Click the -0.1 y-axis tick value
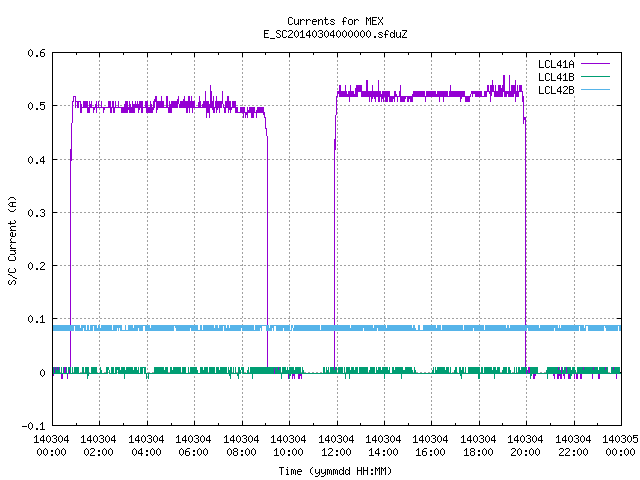Image resolution: width=640 pixels, height=480 pixels. point(33,426)
